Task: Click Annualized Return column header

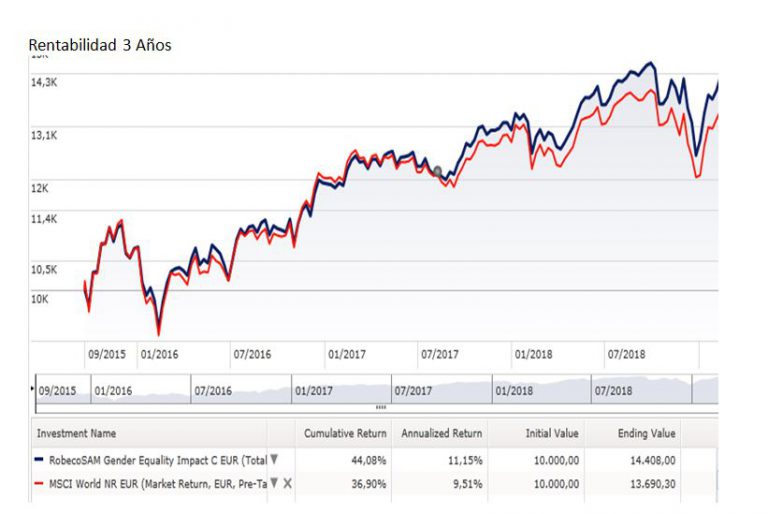Action: (x=441, y=434)
